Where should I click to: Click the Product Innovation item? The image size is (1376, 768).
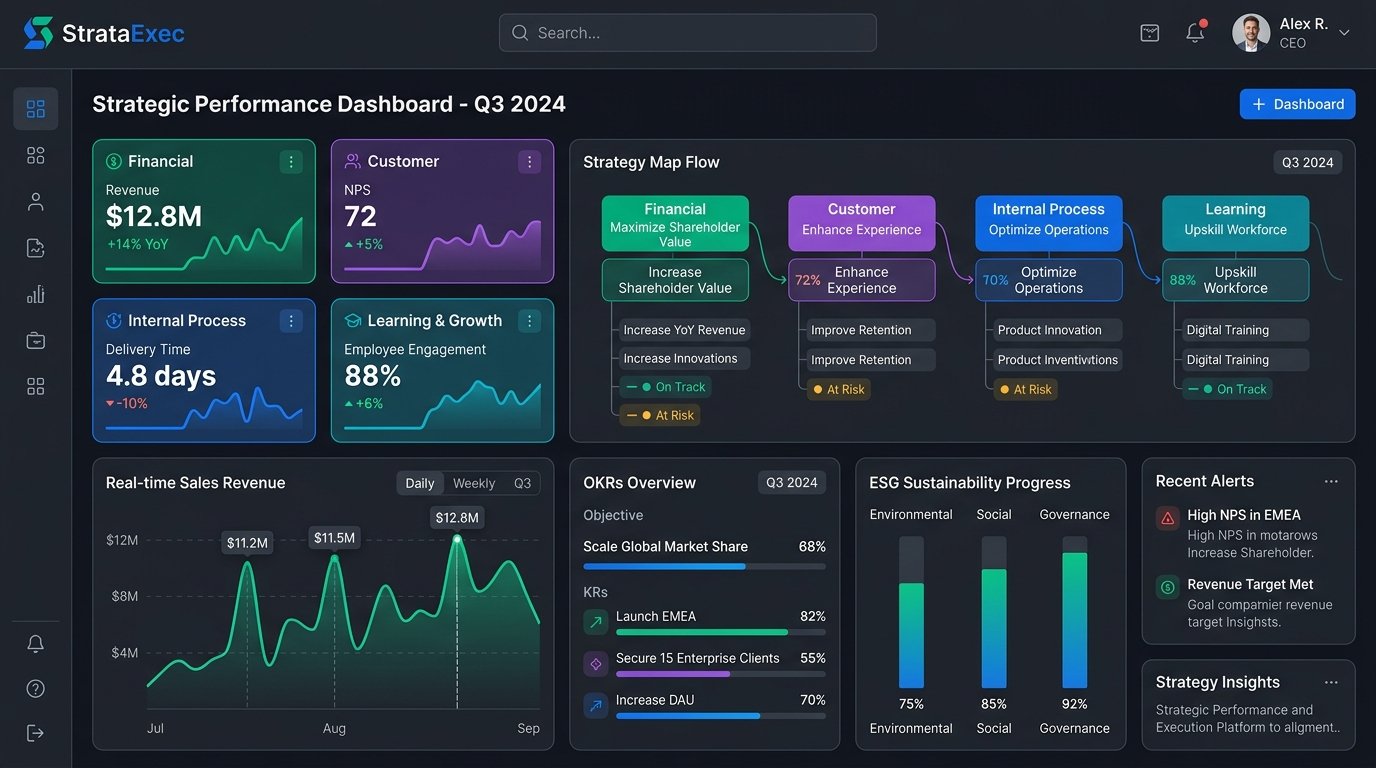pos(1058,330)
